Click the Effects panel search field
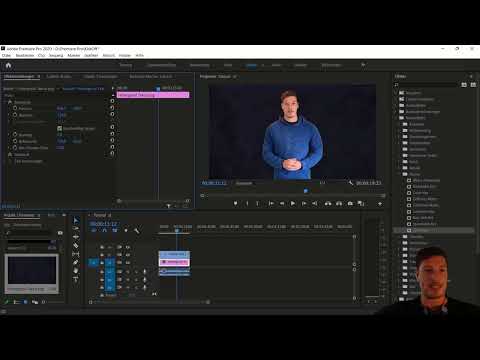Screen dimensions: 480x360 (x=428, y=85)
